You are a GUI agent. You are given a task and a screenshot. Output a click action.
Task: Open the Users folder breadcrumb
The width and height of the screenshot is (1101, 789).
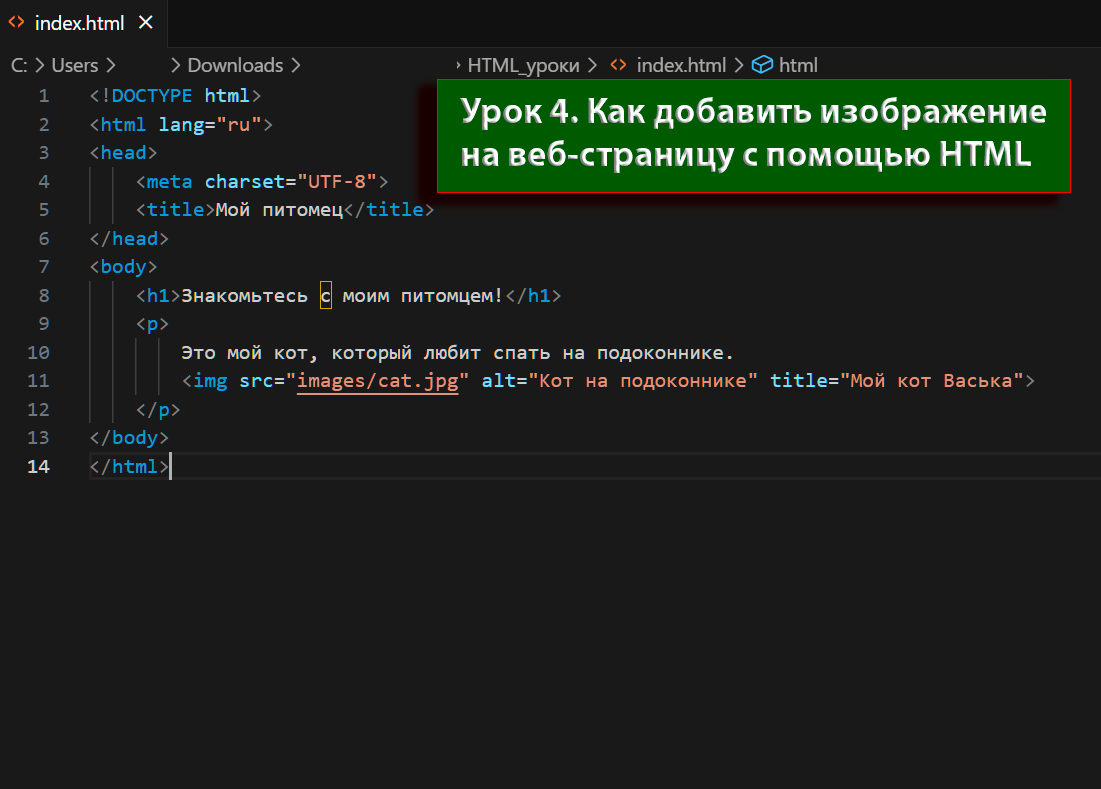point(75,65)
